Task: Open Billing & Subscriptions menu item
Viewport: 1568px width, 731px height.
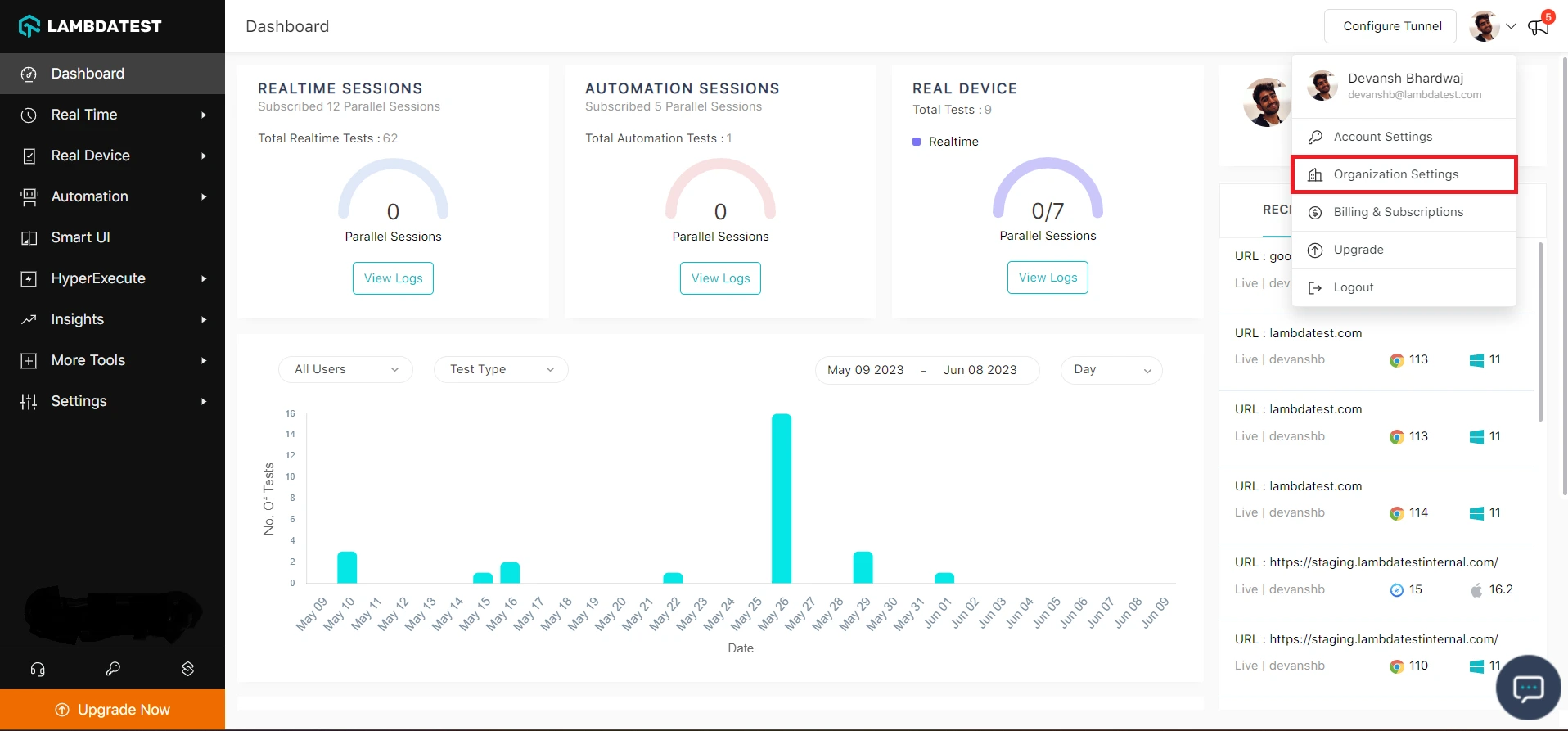Action: [1398, 212]
